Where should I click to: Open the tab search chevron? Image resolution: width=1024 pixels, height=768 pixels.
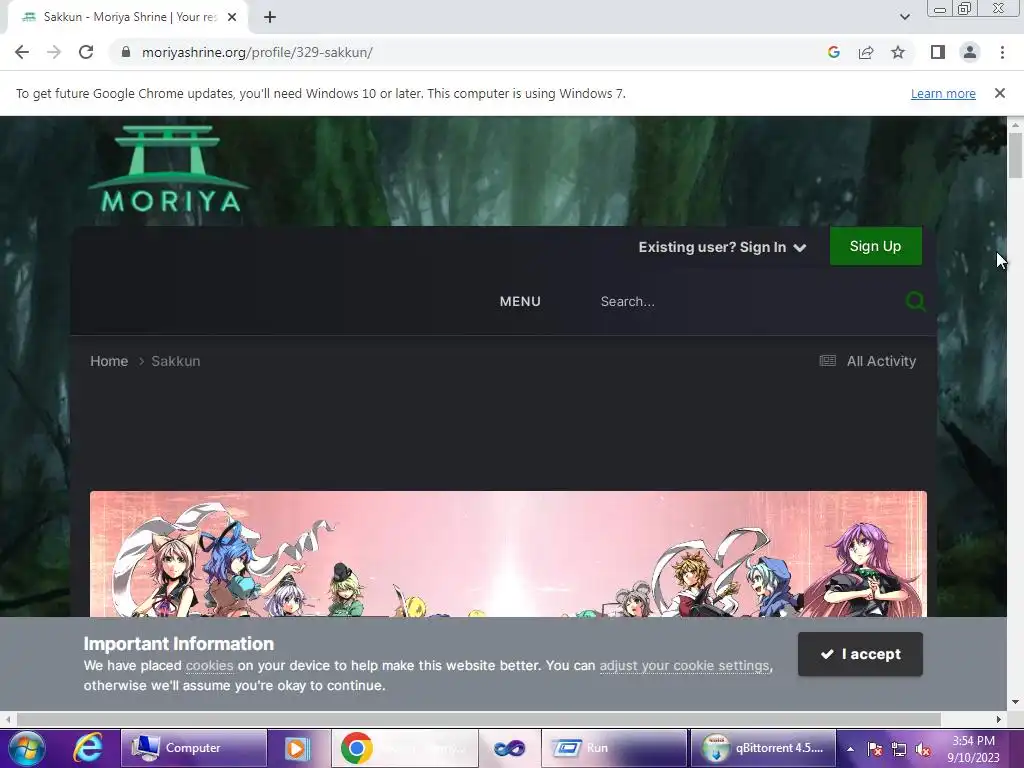click(904, 17)
